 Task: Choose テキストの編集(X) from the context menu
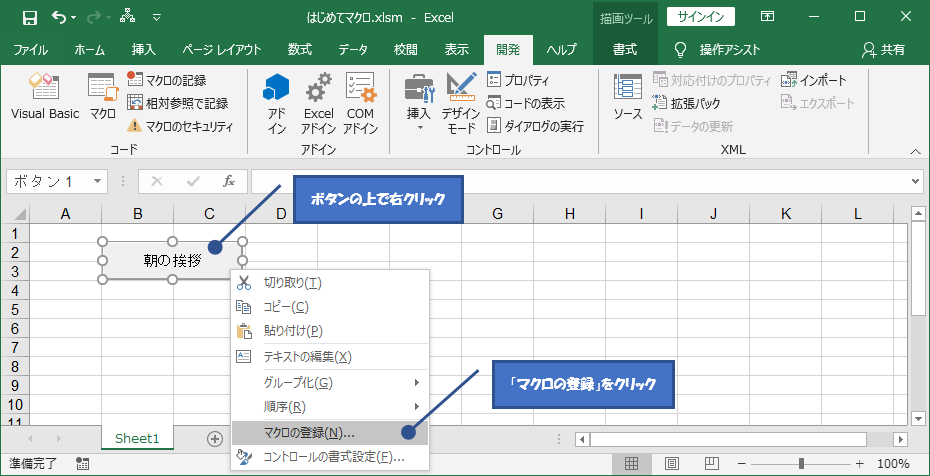[x=329, y=357]
